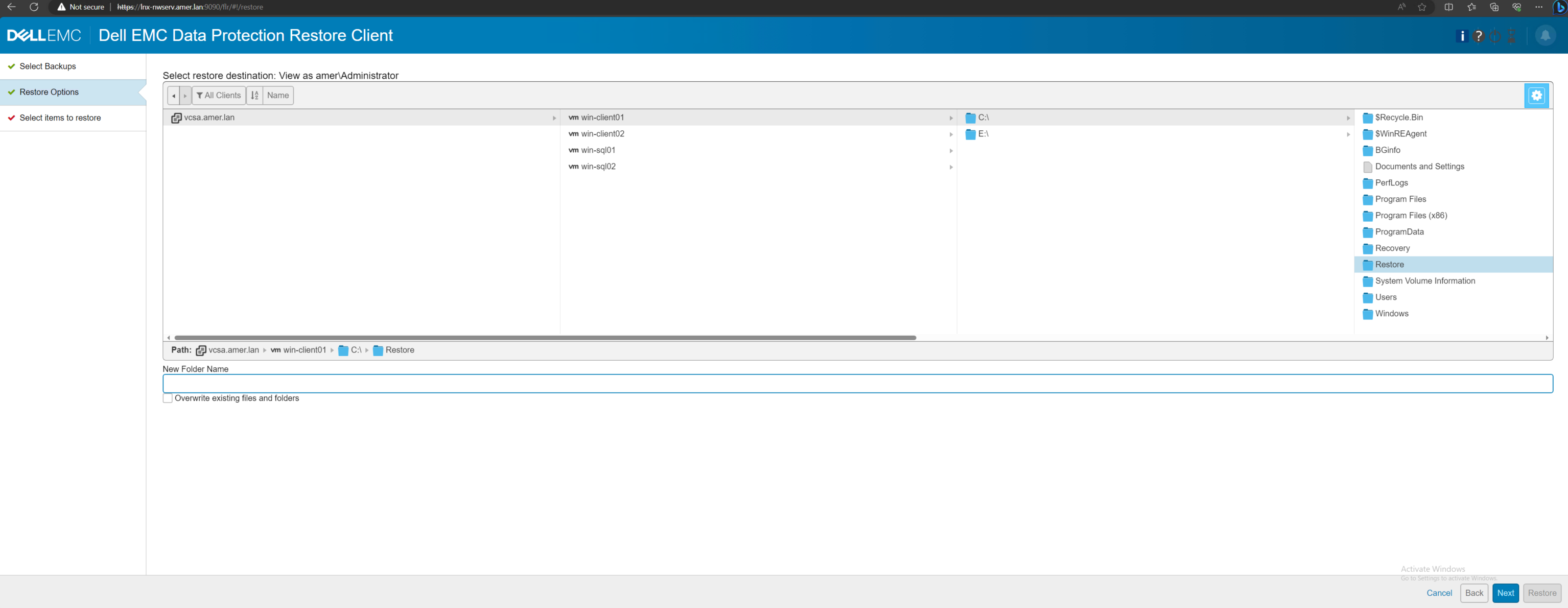Click the sort order icon beside Name

pyautogui.click(x=254, y=96)
